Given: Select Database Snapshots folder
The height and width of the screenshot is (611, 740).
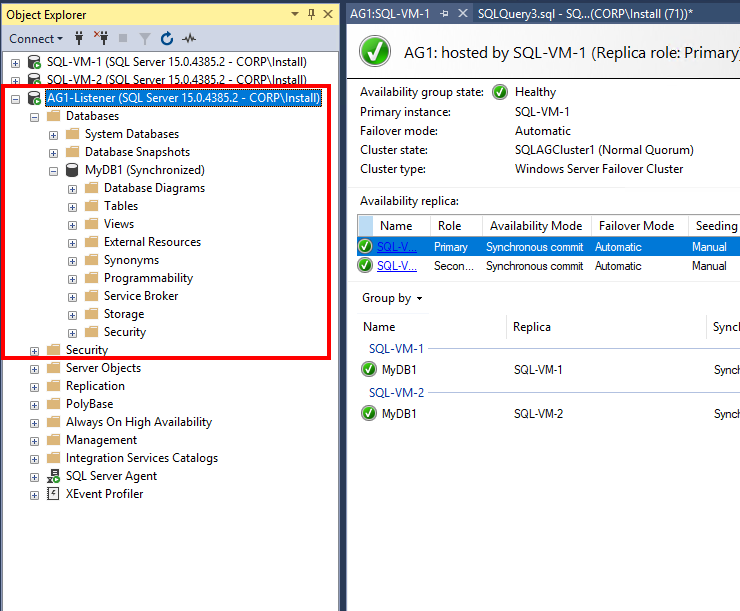Looking at the screenshot, I should 137,152.
